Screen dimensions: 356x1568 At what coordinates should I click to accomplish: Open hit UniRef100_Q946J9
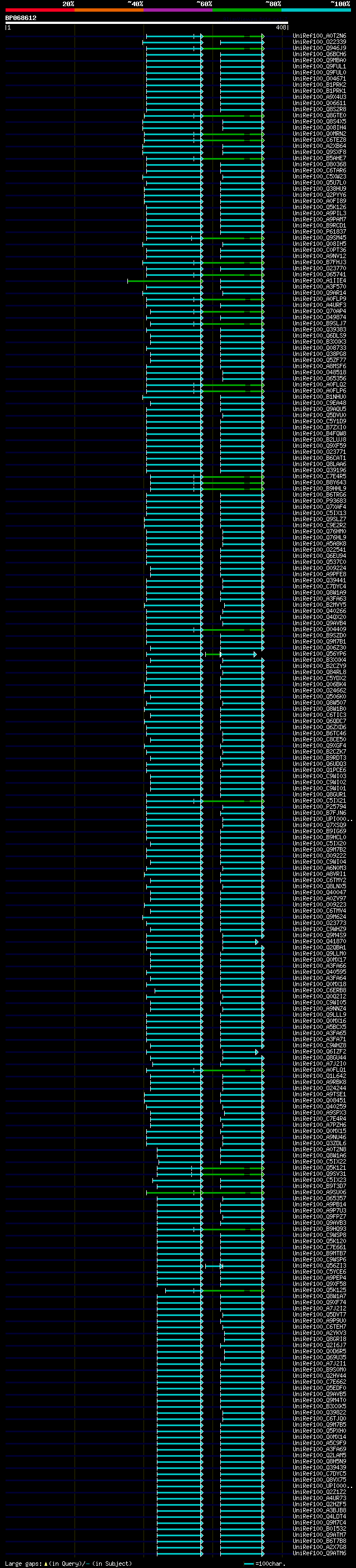(x=319, y=48)
